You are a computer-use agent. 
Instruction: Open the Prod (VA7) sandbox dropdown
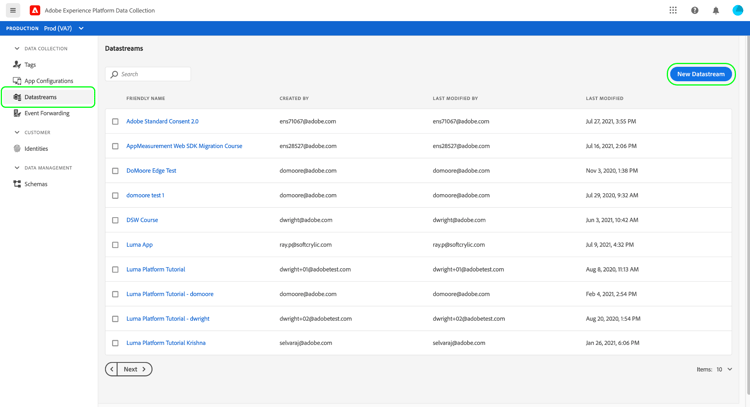pyautogui.click(x=63, y=28)
